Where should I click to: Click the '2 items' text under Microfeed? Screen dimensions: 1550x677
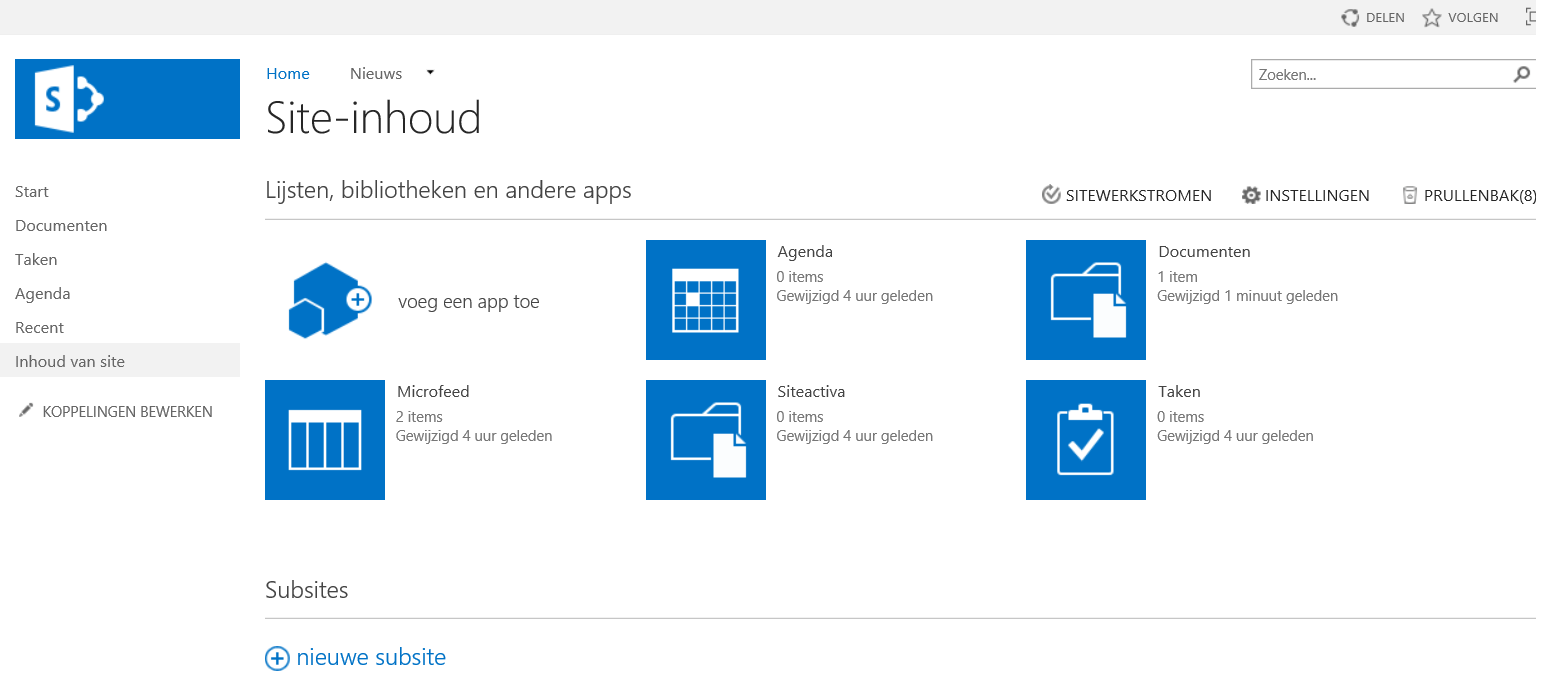(419, 417)
